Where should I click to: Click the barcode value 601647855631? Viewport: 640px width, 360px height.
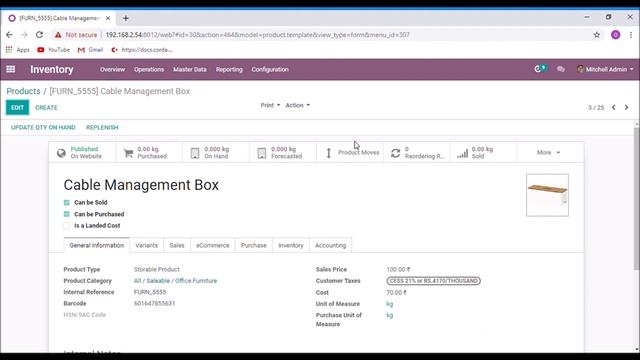click(x=154, y=304)
